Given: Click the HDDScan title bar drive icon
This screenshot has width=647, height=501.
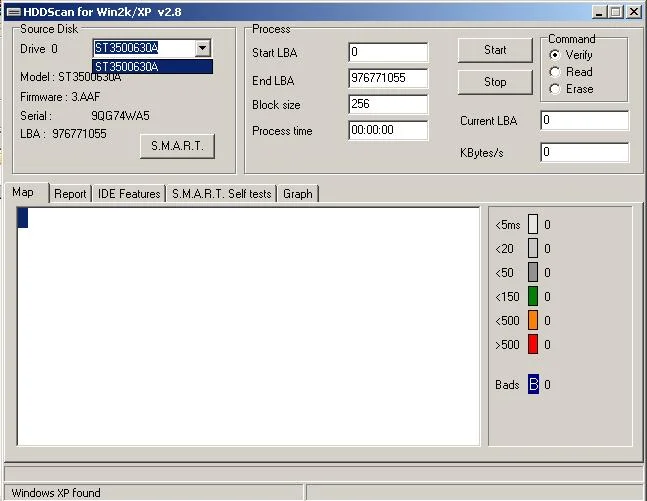Looking at the screenshot, I should pyautogui.click(x=14, y=12).
